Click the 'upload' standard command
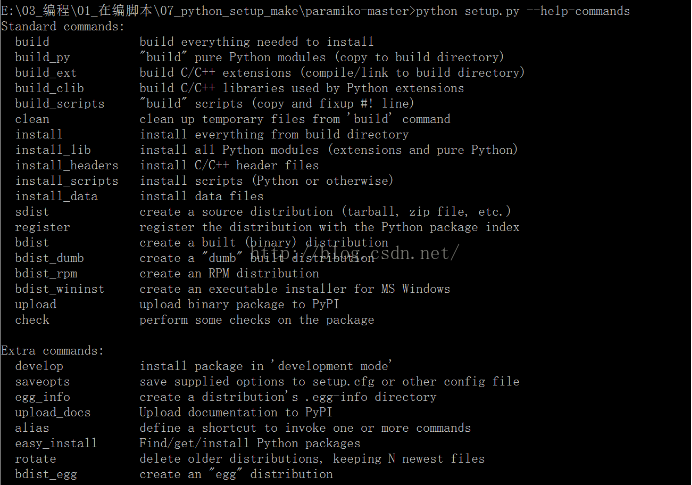This screenshot has width=692, height=485. point(36,305)
